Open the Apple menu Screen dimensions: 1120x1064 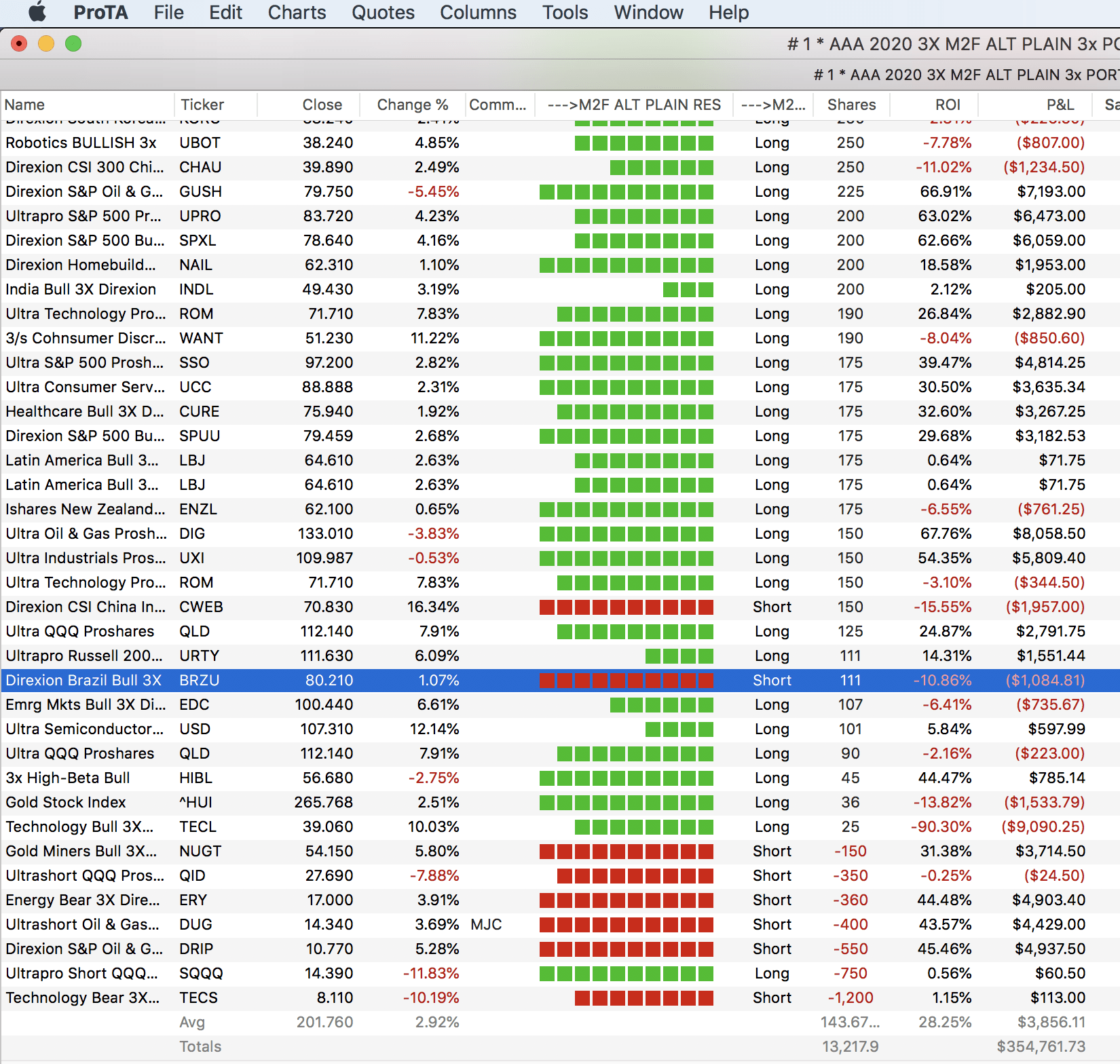pos(37,12)
